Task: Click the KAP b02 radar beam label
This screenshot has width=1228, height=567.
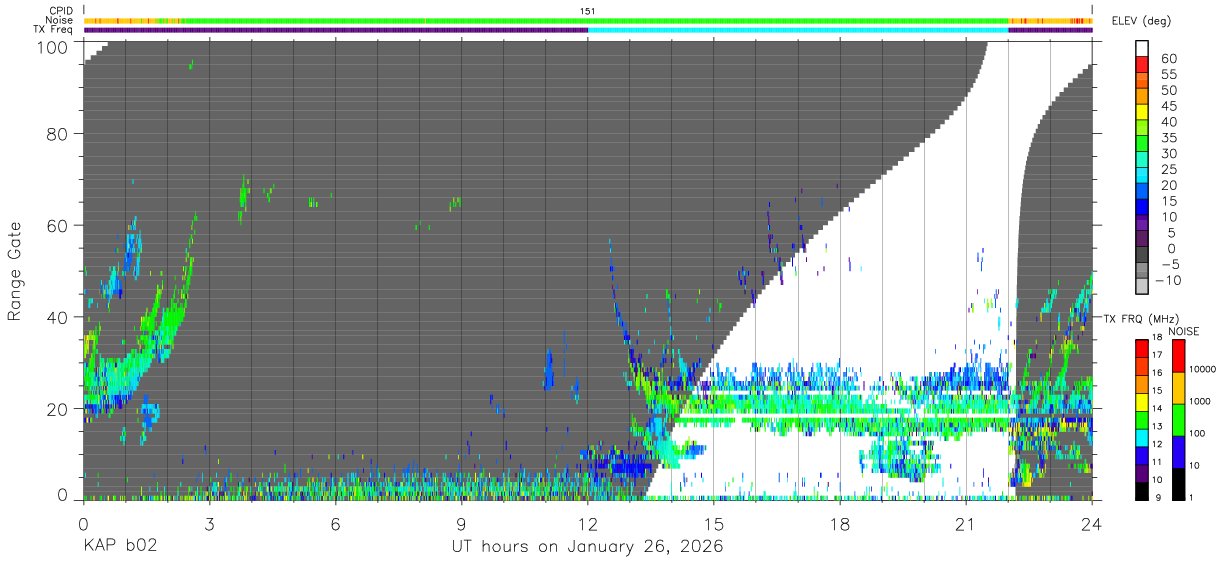Action: (x=120, y=547)
